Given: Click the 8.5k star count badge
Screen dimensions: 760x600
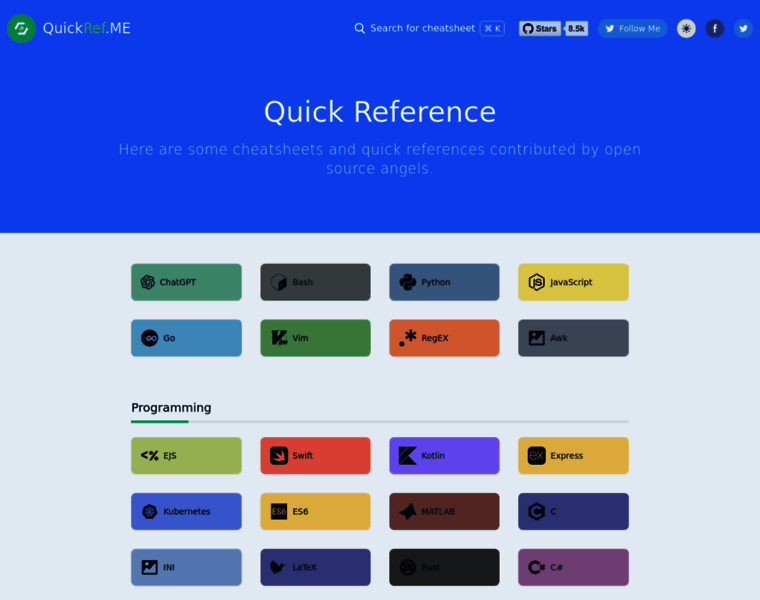Looking at the screenshot, I should click(576, 29).
